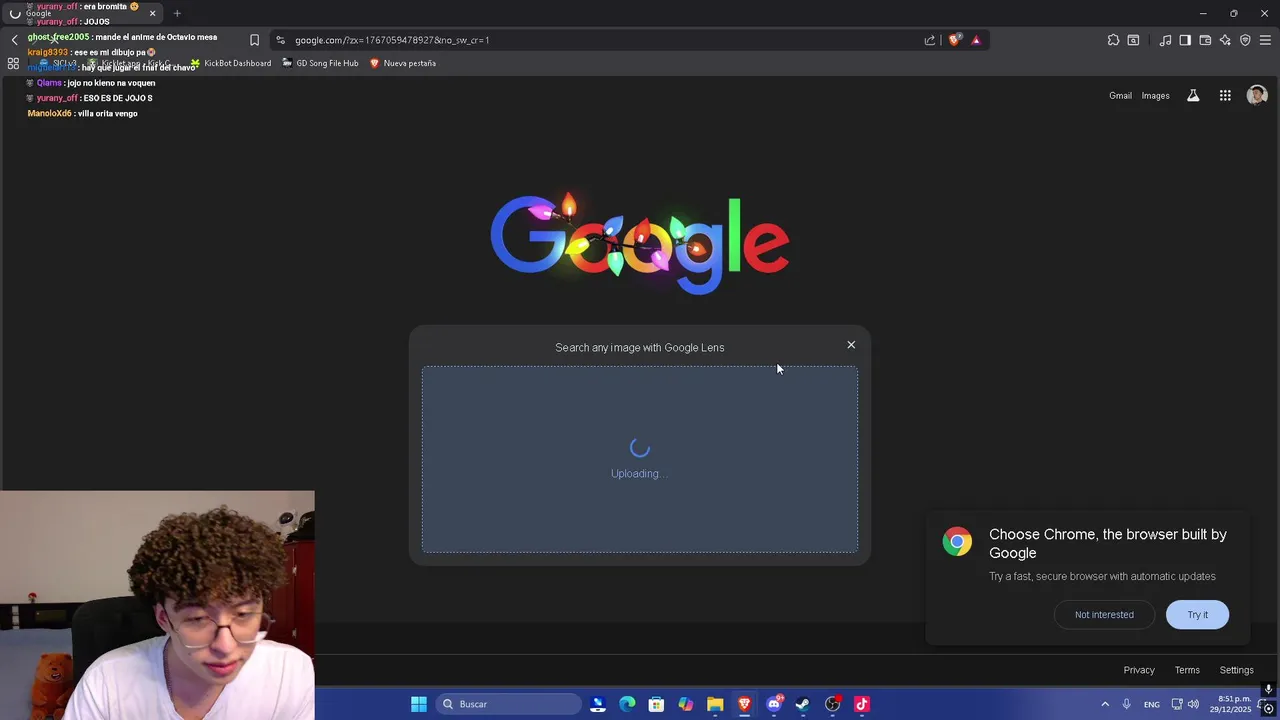Open the Nueva pestaña bookmark

click(x=403, y=63)
